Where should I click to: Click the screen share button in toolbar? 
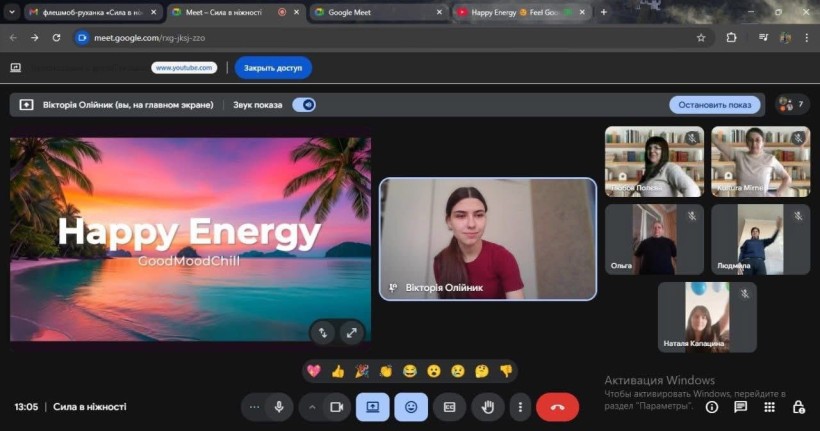pyautogui.click(x=372, y=407)
